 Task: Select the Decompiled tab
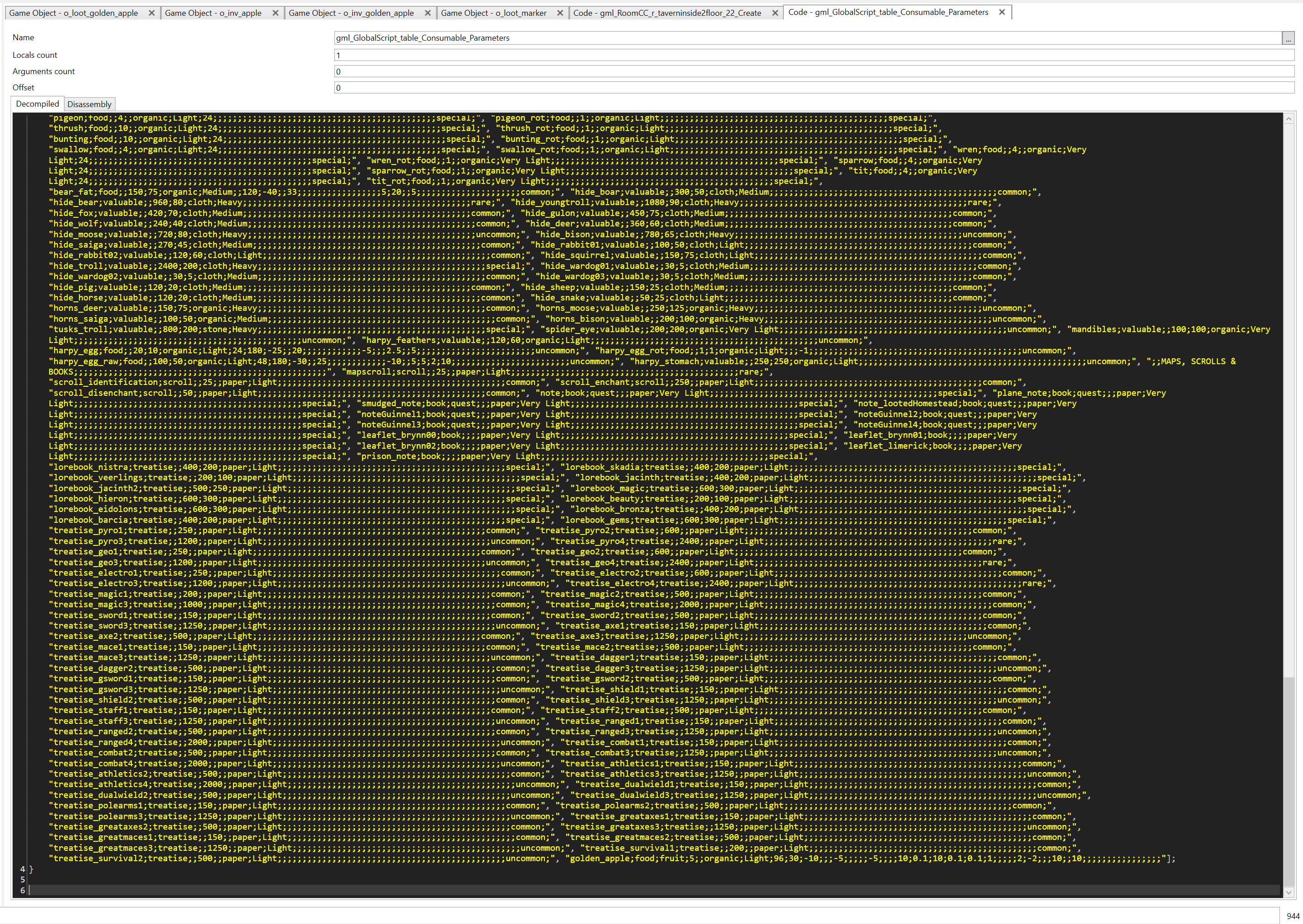pyautogui.click(x=37, y=103)
